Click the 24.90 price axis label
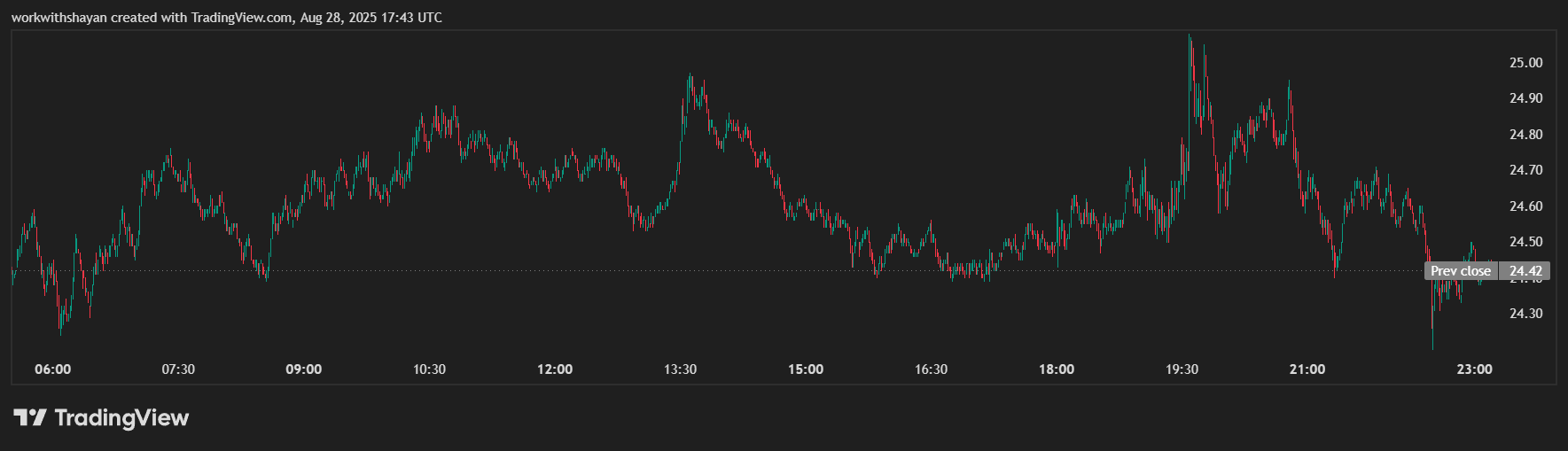This screenshot has height=451, width=1568. click(1525, 98)
